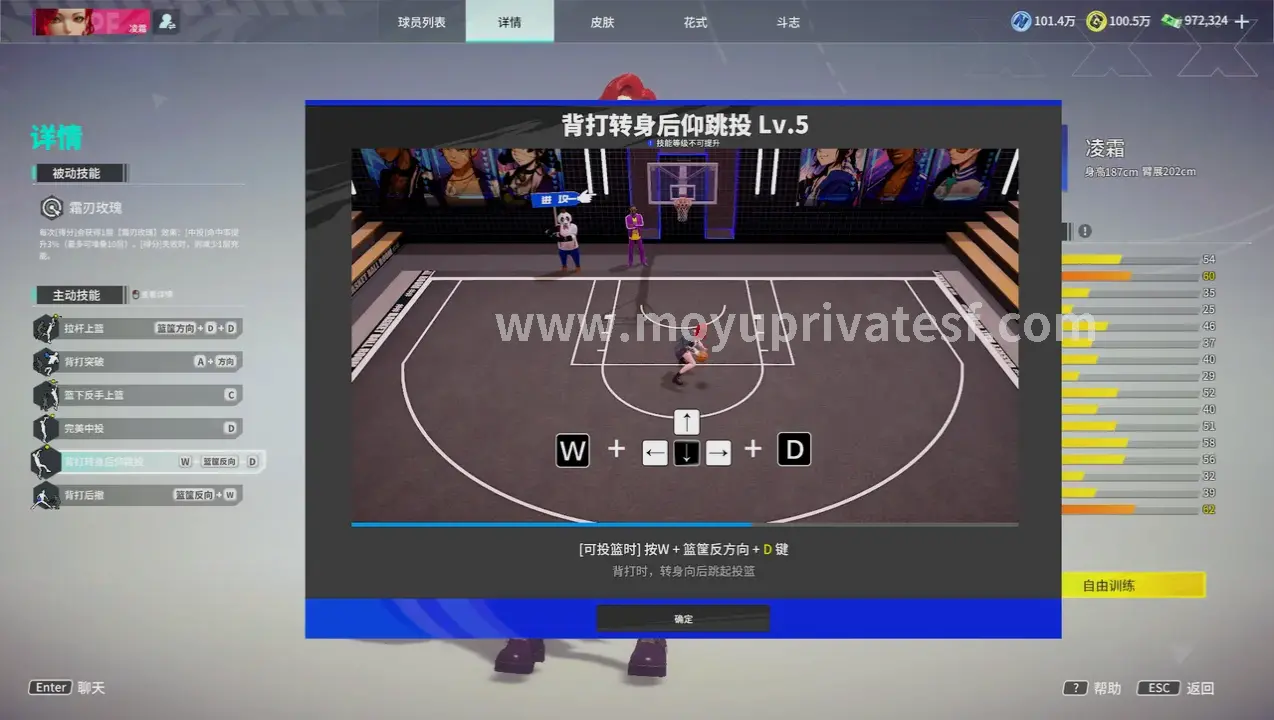Click the switch player icon beside avatar
1274x720 pixels.
[x=167, y=21]
